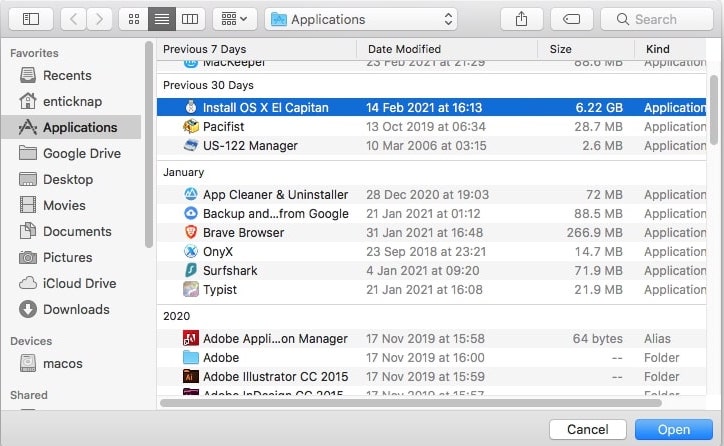
Task: Open Desktop in the sidebar
Action: pyautogui.click(x=71, y=179)
